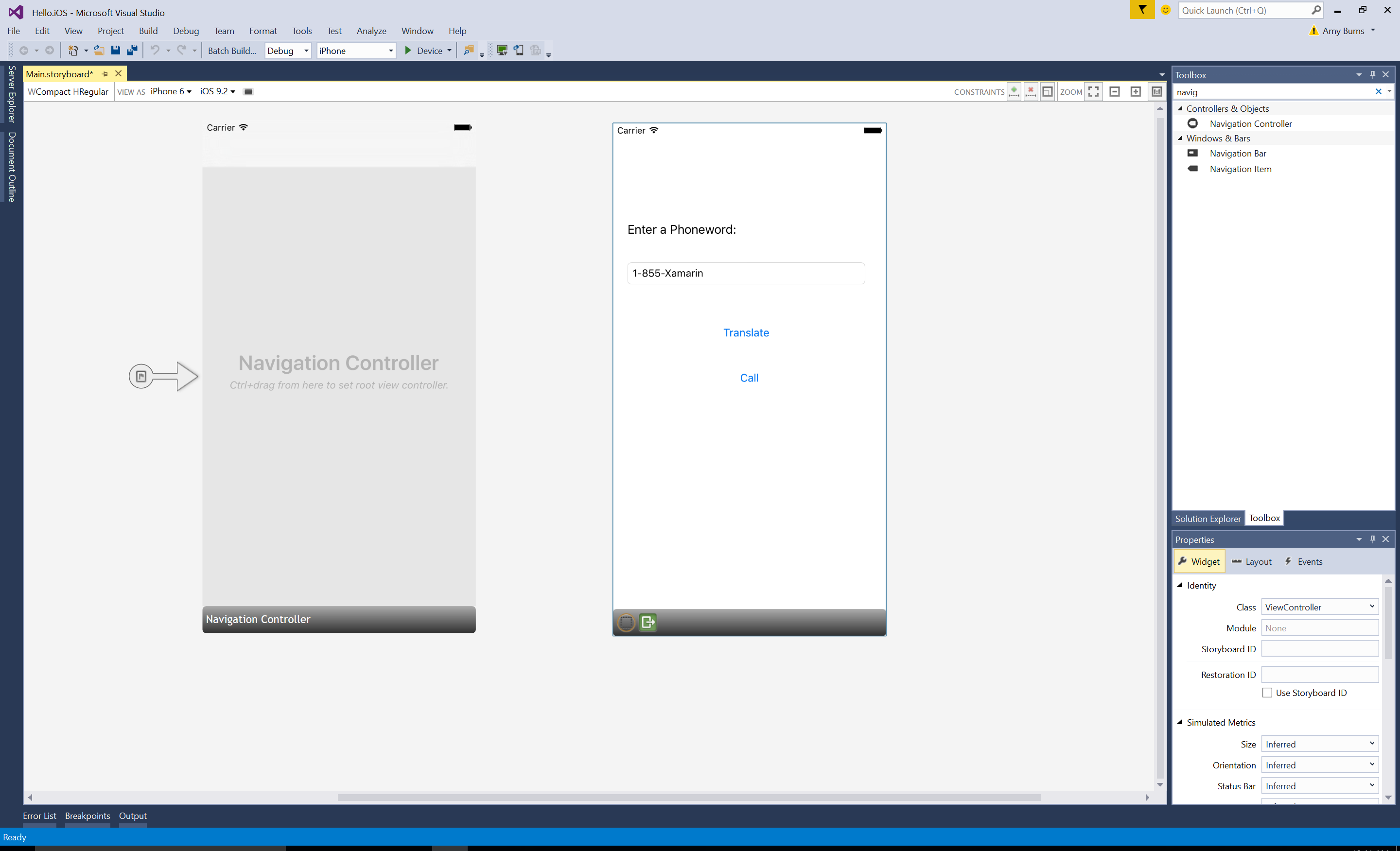Click the Solution Explorer panel icon
Viewport: 1400px width, 851px height.
1207,518
